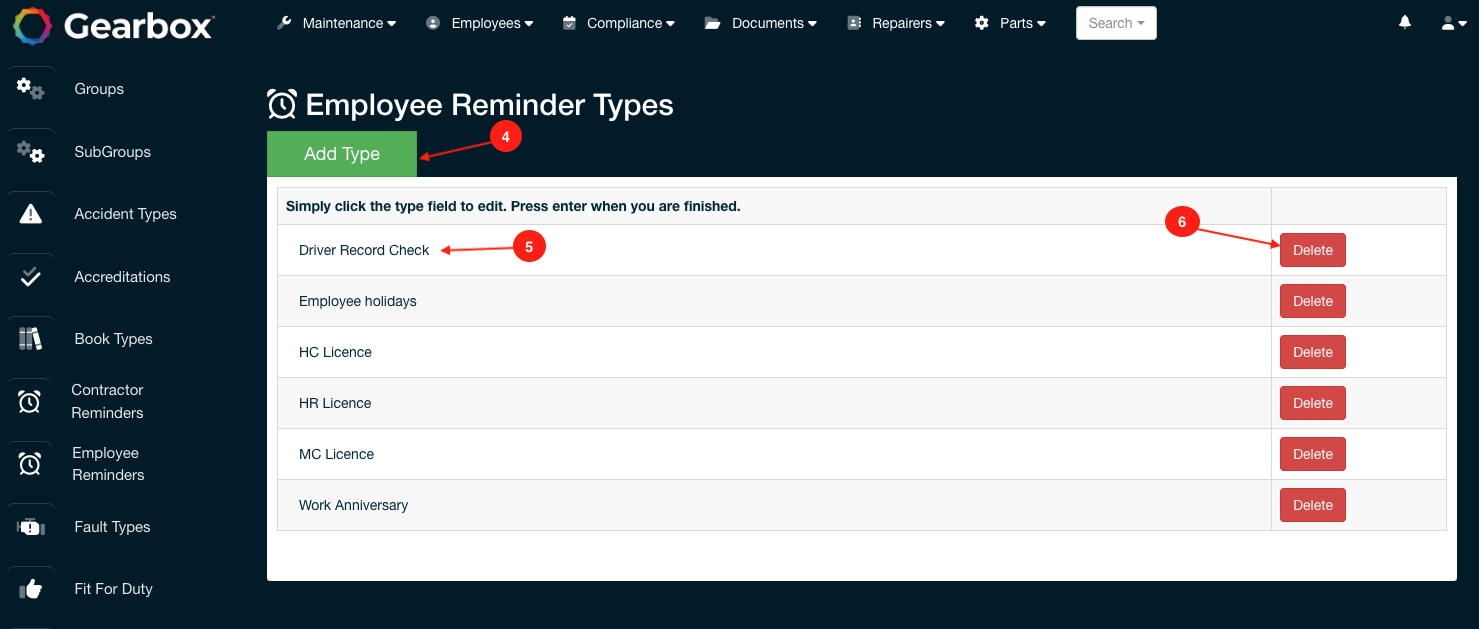Screen dimensions: 1479x629
Task: Open the Employees dropdown menu
Action: [x=480, y=23]
